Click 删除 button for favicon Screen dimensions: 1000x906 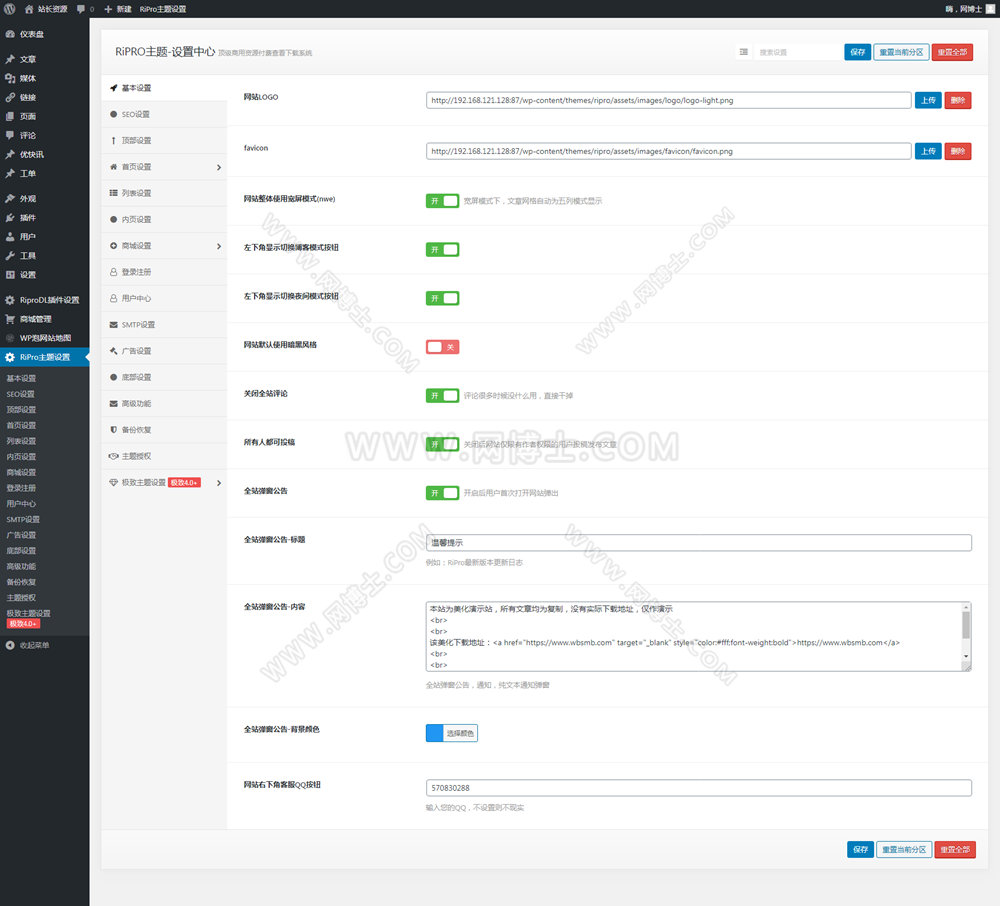[x=957, y=151]
